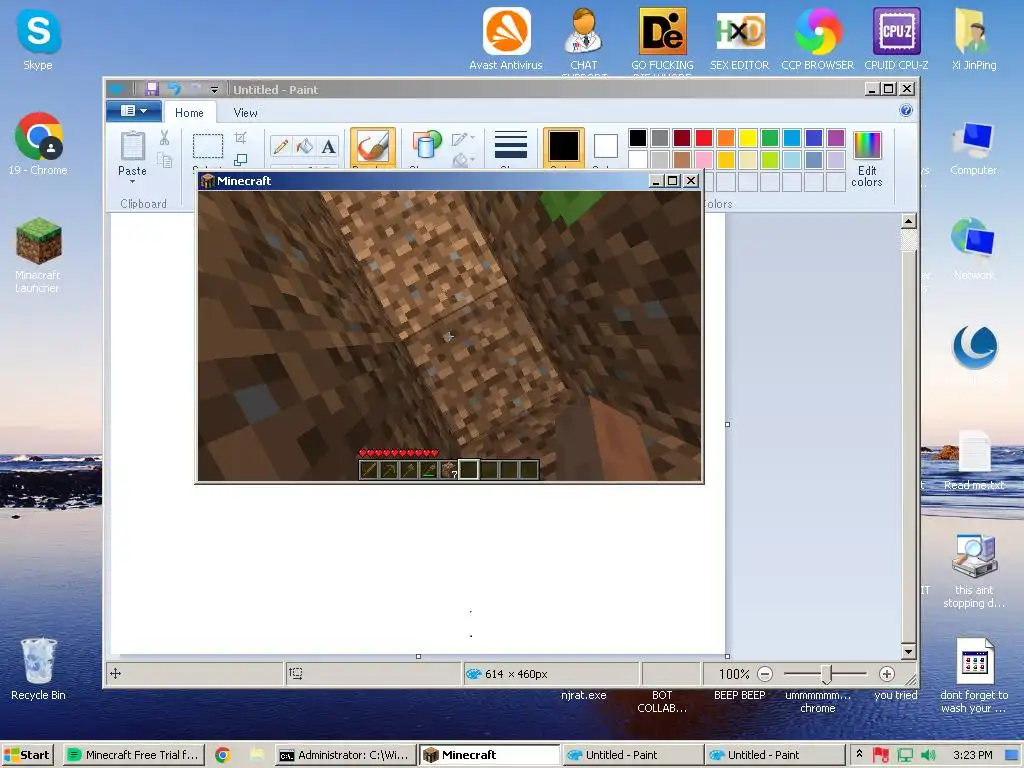
Task: Click the clock showing 3:23 PM
Action: coord(972,755)
